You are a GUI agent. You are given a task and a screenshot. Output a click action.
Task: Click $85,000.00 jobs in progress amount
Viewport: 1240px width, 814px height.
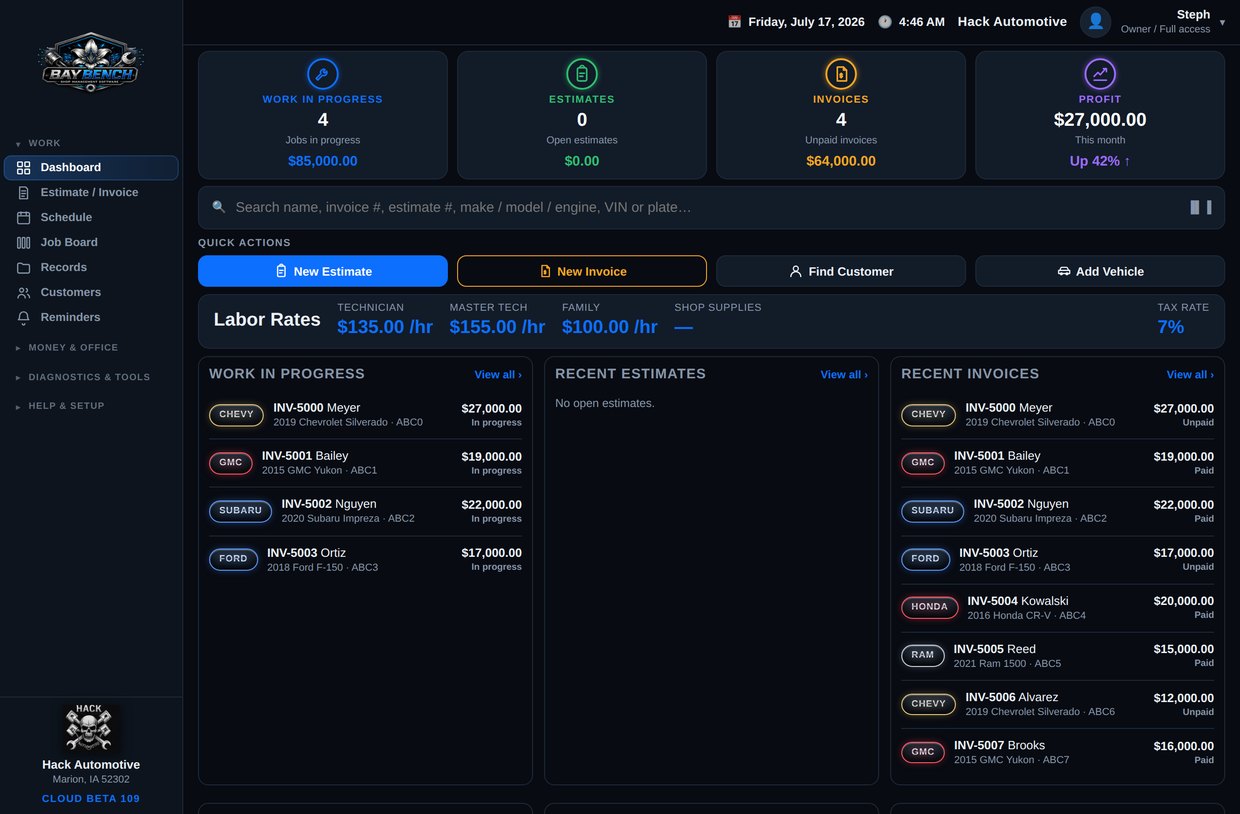pyautogui.click(x=323, y=161)
